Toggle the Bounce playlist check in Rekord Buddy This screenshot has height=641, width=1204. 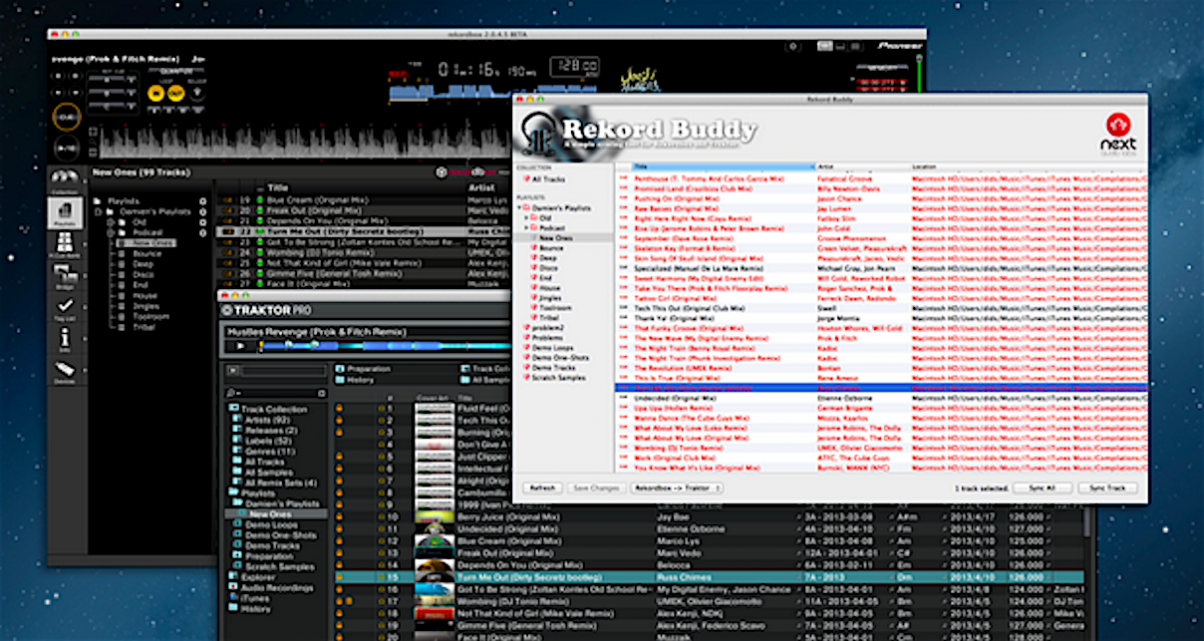(534, 248)
